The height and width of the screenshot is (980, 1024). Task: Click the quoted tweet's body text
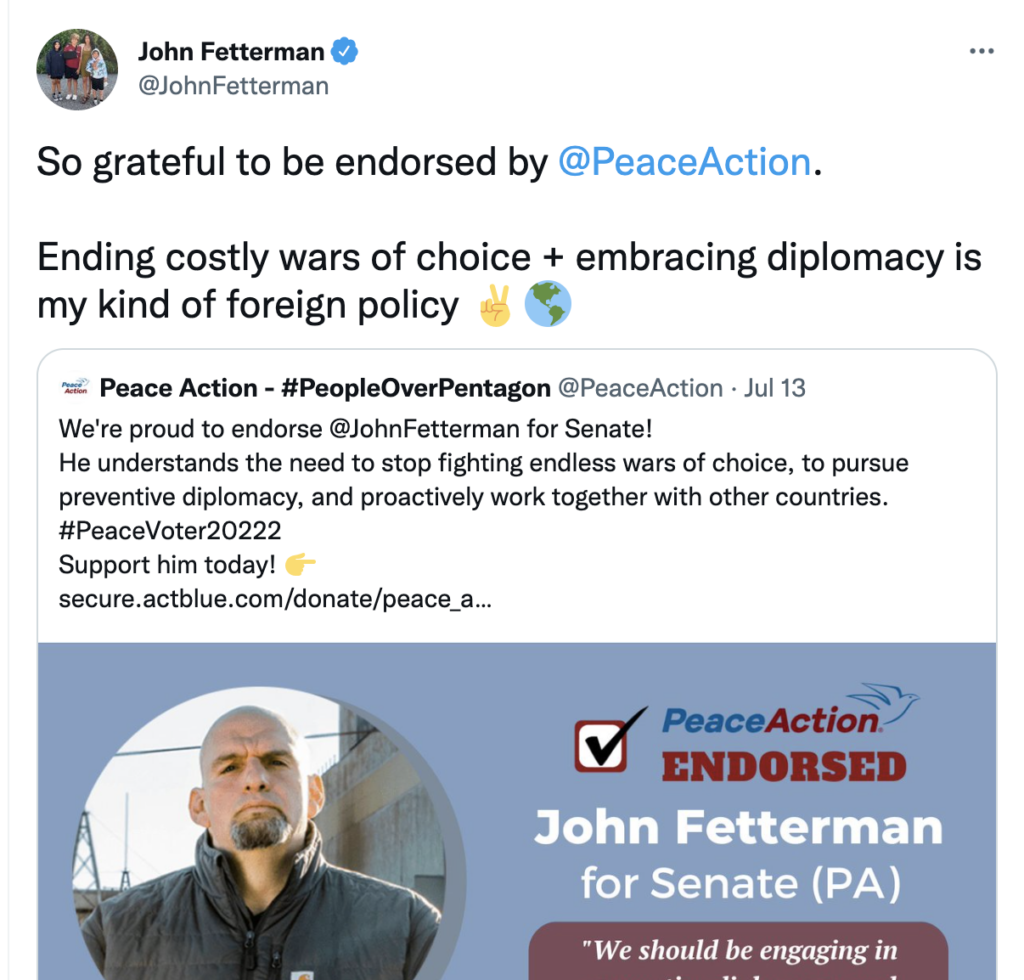470,480
